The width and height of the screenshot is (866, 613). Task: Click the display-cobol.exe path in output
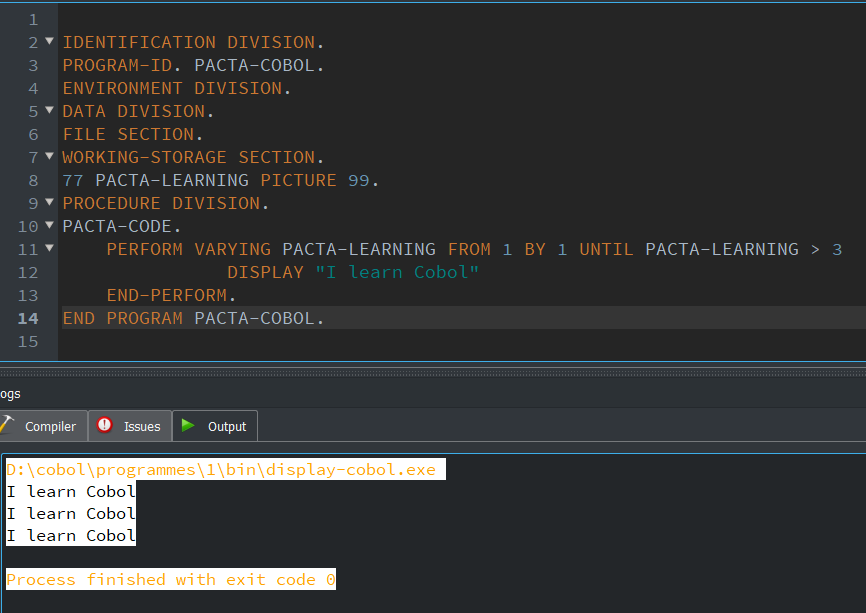221,469
